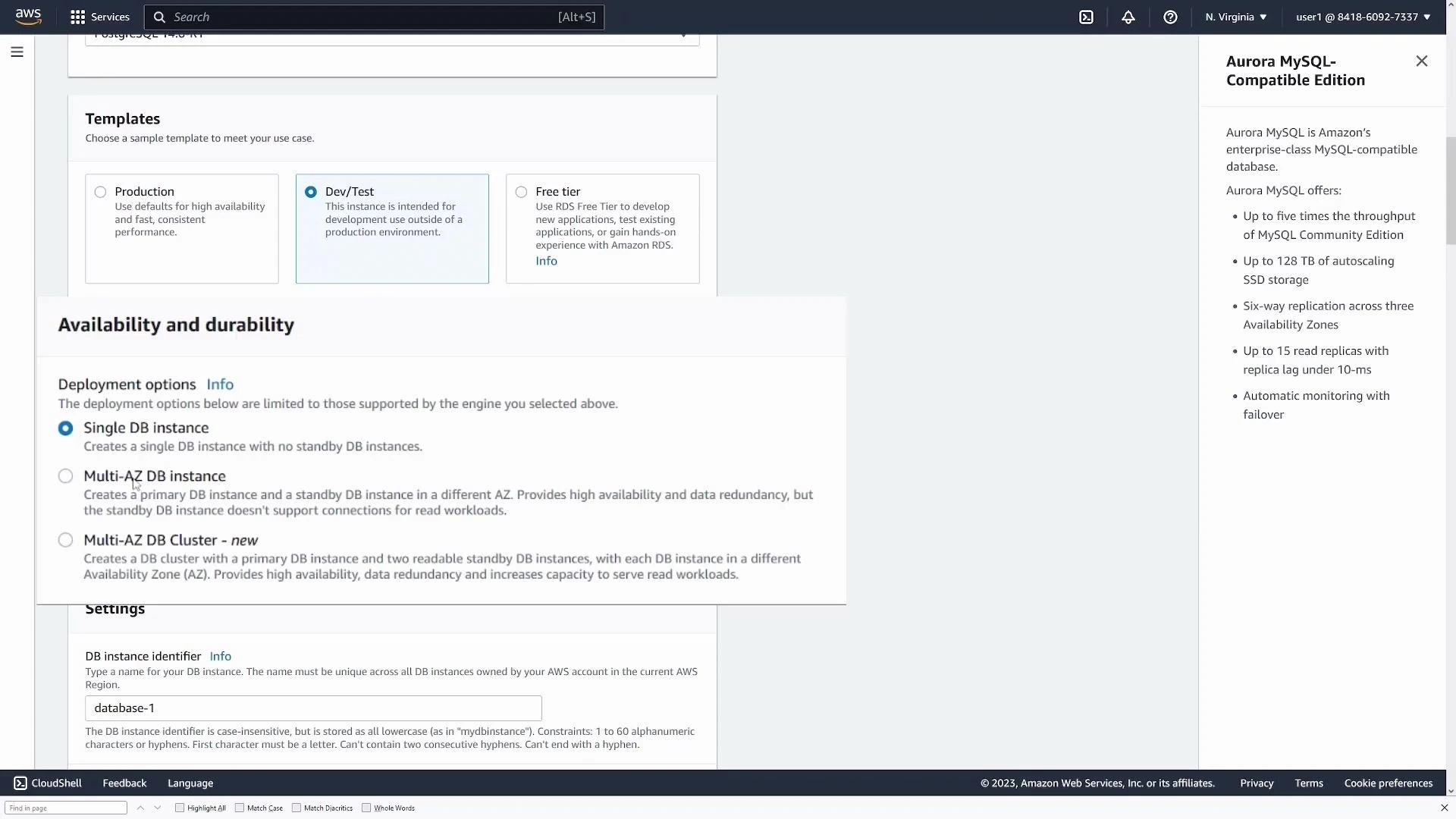Enable the Match Case checkbox
1456x819 pixels.
tap(239, 808)
